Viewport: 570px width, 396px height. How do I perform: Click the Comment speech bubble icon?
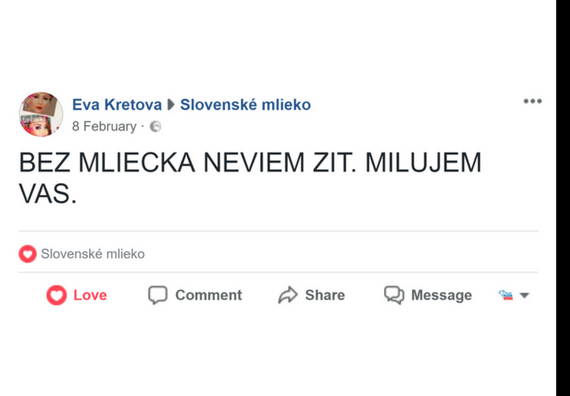[158, 295]
